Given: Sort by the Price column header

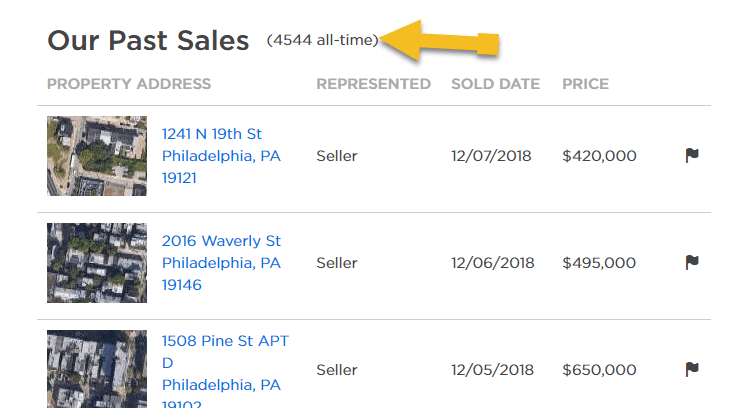Looking at the screenshot, I should pyautogui.click(x=585, y=84).
